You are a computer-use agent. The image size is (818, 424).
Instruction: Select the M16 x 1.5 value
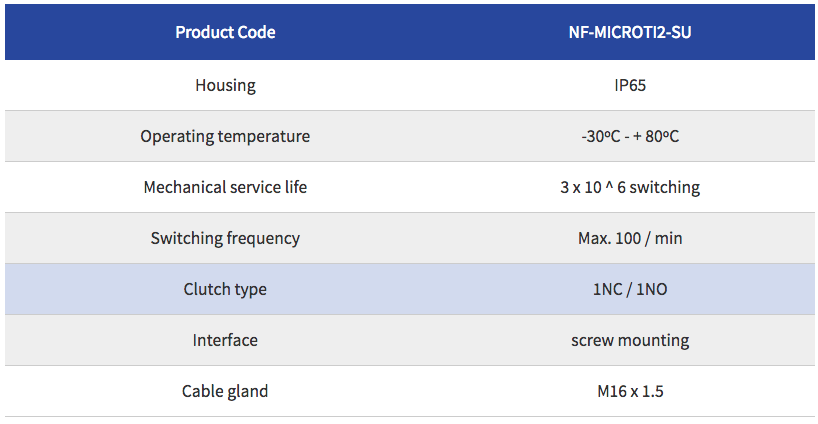click(x=630, y=391)
